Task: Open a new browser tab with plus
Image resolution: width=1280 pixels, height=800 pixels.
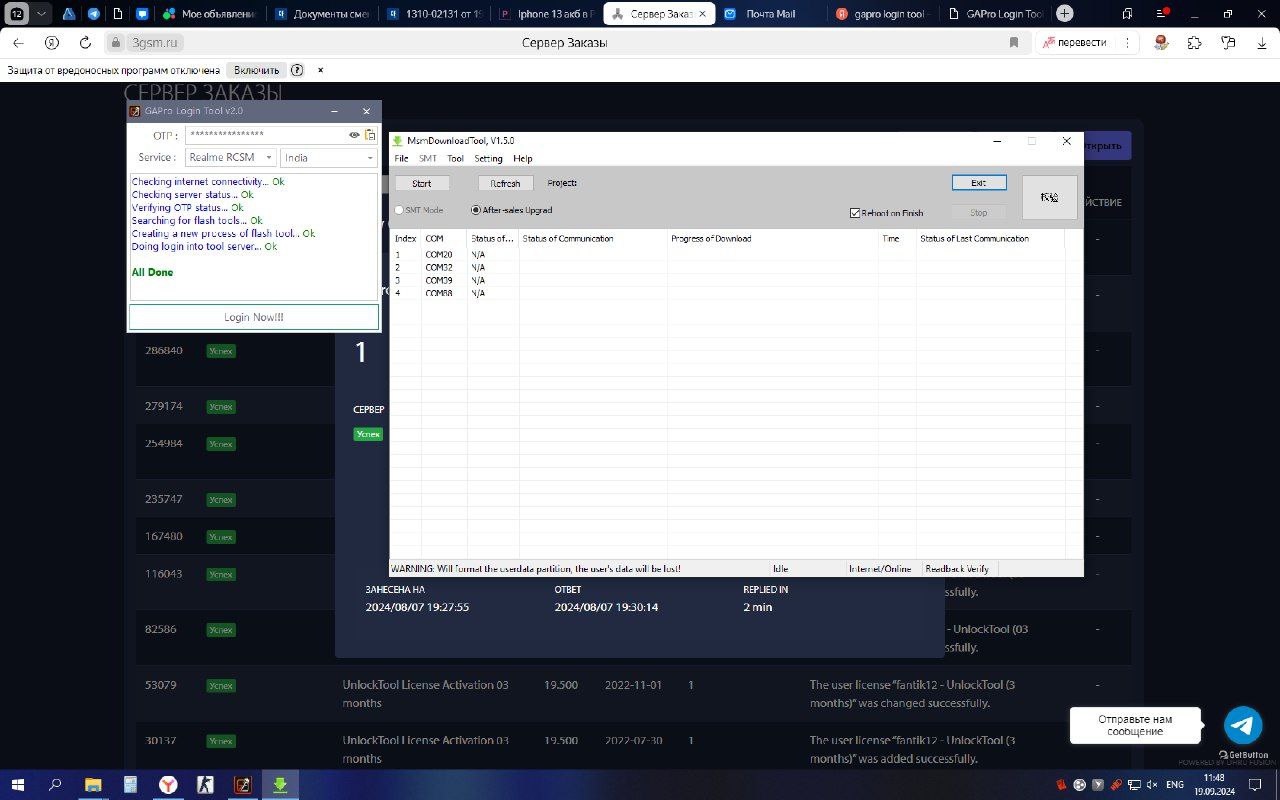Action: [1065, 14]
